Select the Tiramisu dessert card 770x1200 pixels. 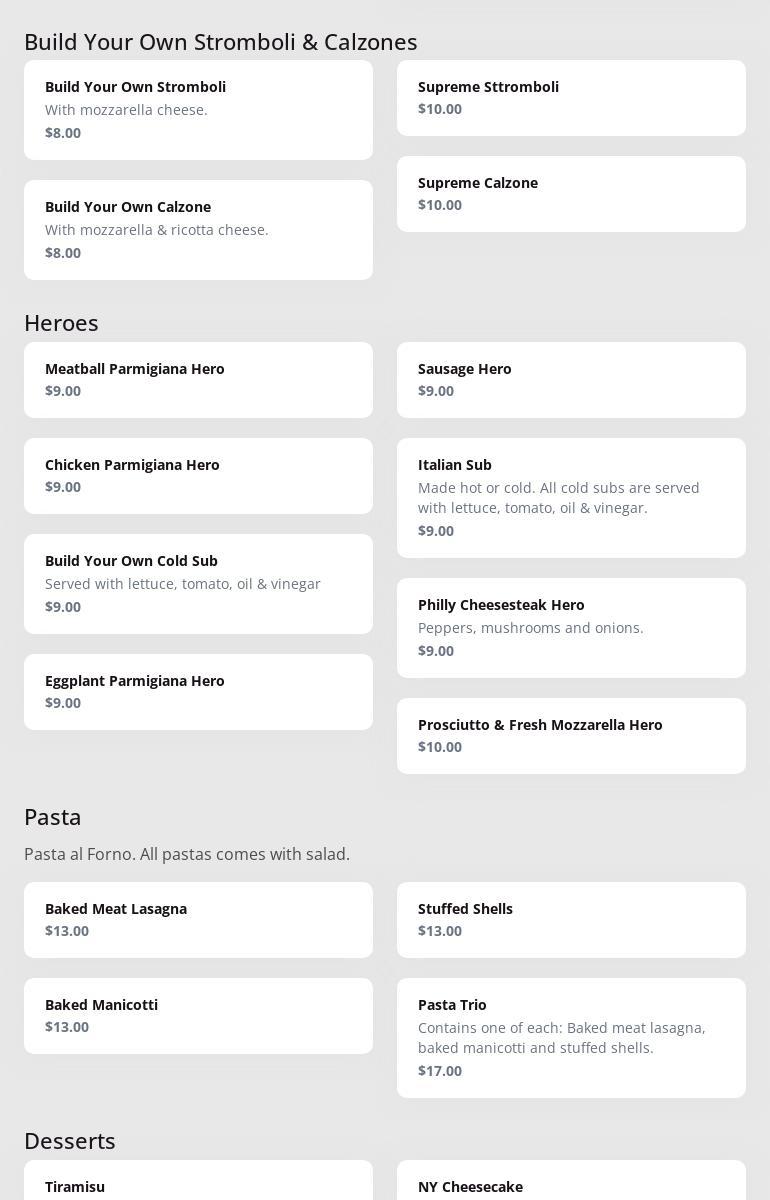click(198, 1184)
